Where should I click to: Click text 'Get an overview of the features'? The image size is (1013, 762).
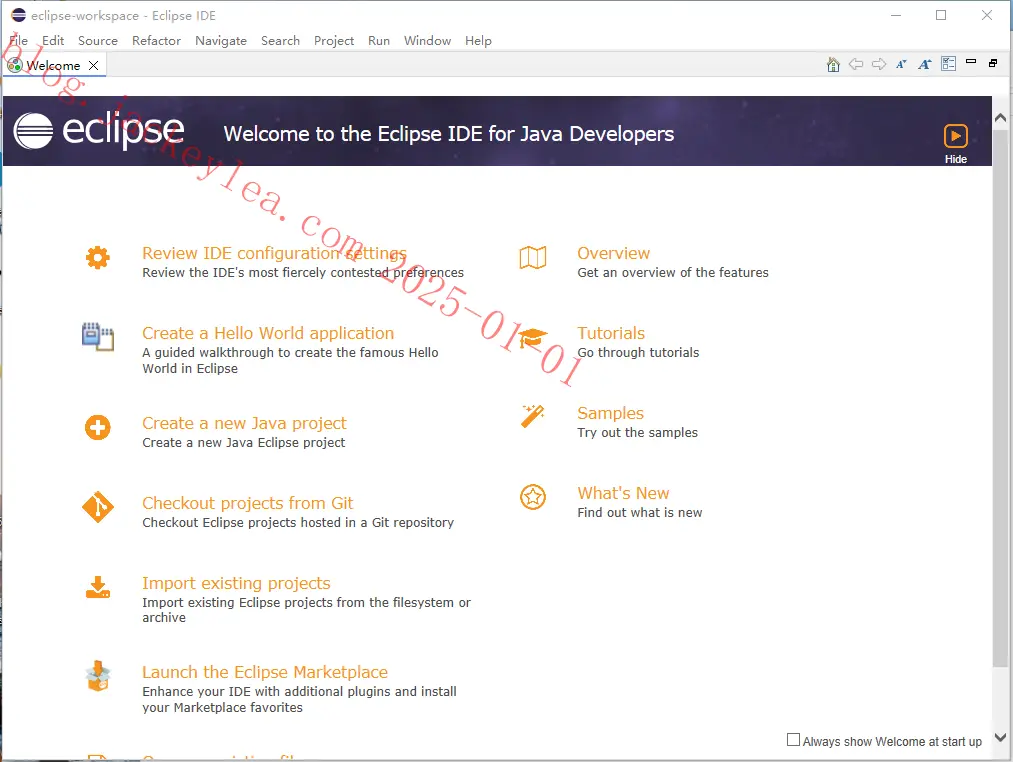[x=673, y=273]
